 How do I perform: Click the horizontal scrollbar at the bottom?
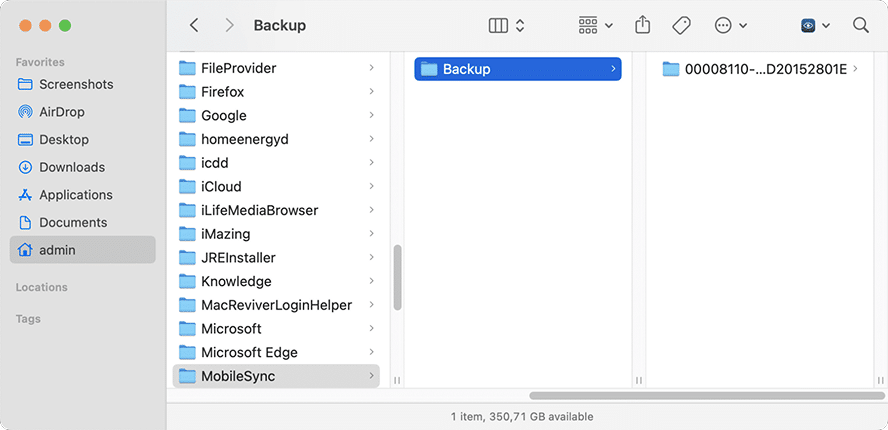point(707,395)
